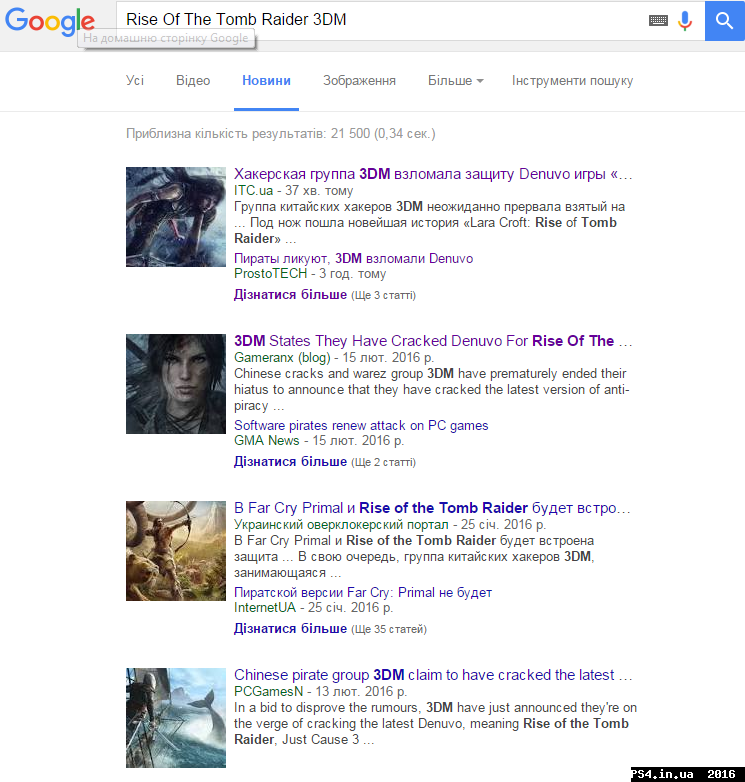Screen dimensions: 745x782
Task: Open the Хакерская группа 3DM article
Action: [x=433, y=174]
